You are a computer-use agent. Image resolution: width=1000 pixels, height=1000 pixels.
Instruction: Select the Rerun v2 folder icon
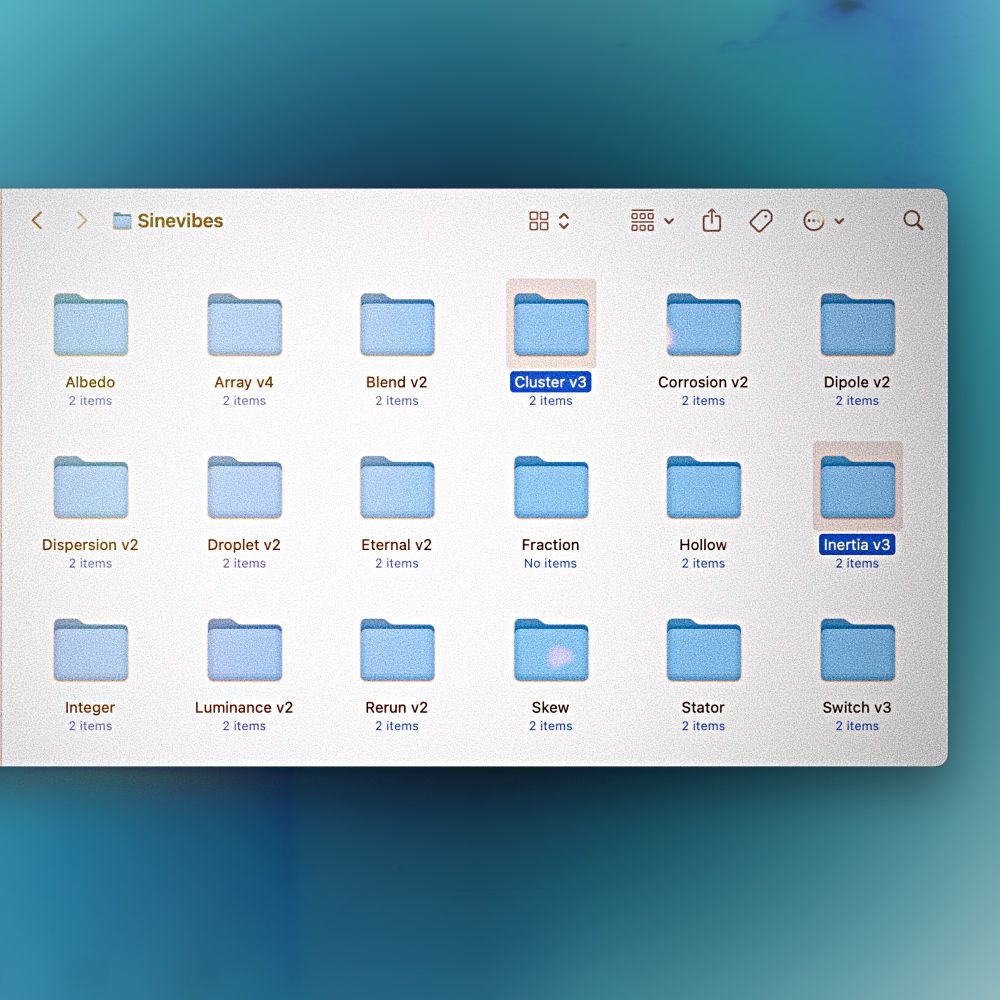[397, 650]
